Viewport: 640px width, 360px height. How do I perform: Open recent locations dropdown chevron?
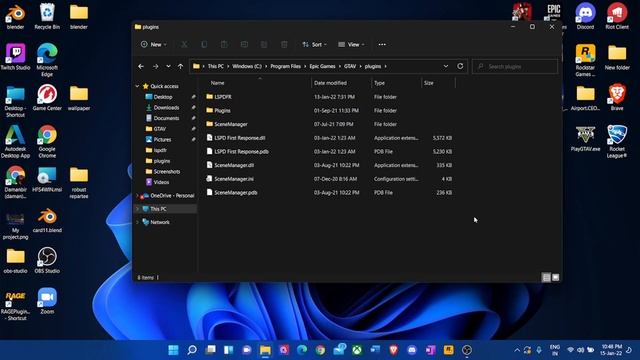pos(168,66)
